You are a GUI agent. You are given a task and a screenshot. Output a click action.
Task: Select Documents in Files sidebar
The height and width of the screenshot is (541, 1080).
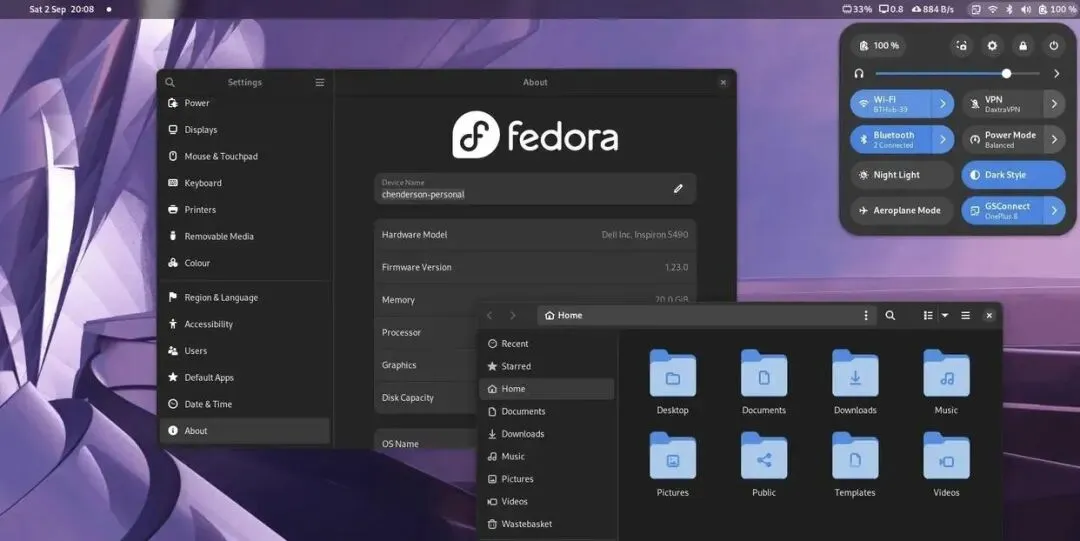tap(547, 411)
